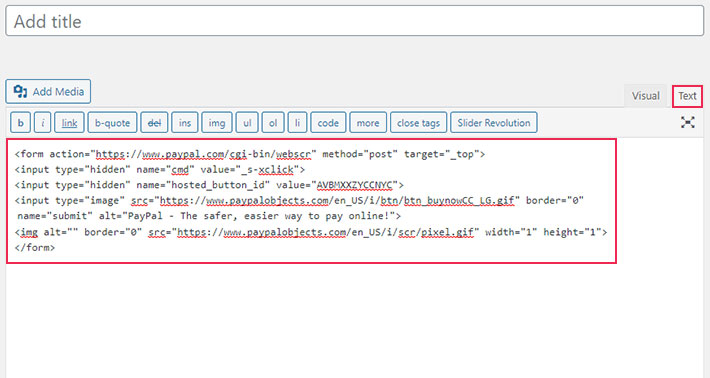Insert a link with the link button

pyautogui.click(x=69, y=123)
